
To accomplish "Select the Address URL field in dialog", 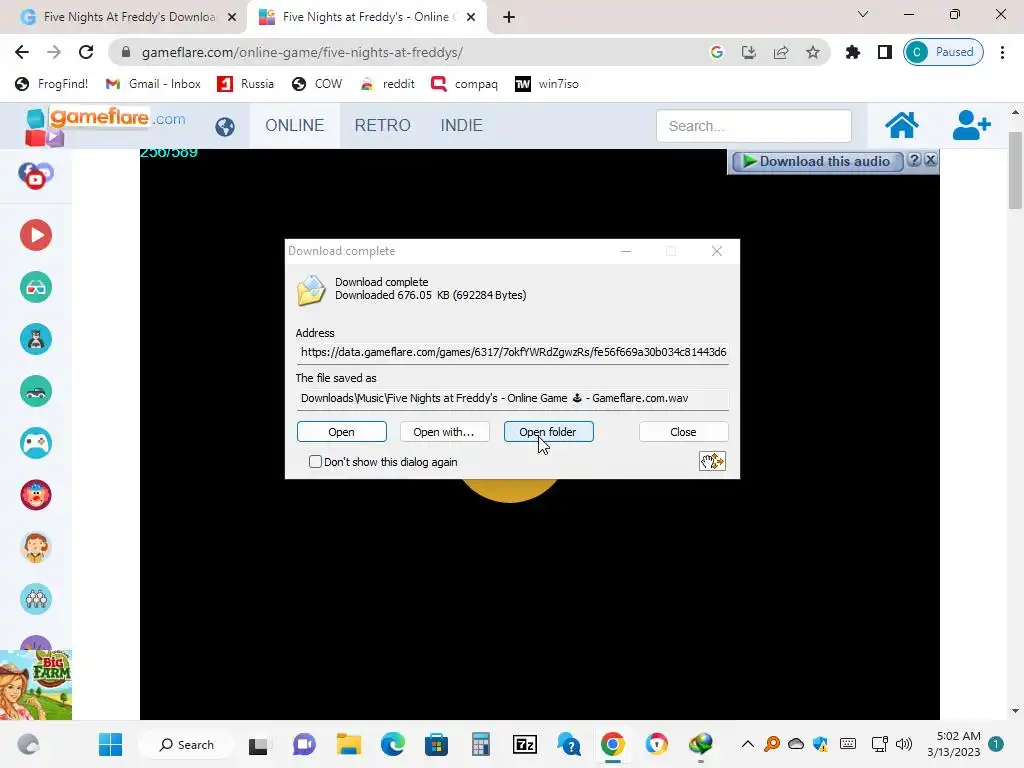I will [513, 352].
